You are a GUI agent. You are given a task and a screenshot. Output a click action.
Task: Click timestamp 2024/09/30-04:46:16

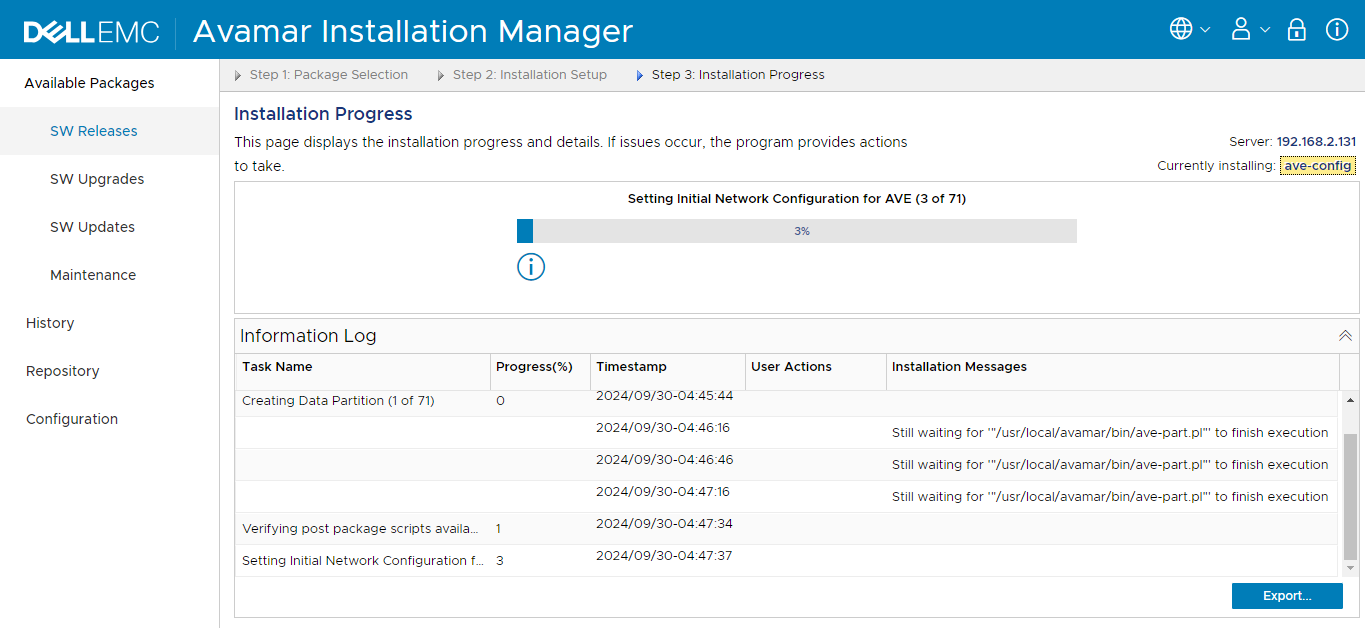pos(665,428)
